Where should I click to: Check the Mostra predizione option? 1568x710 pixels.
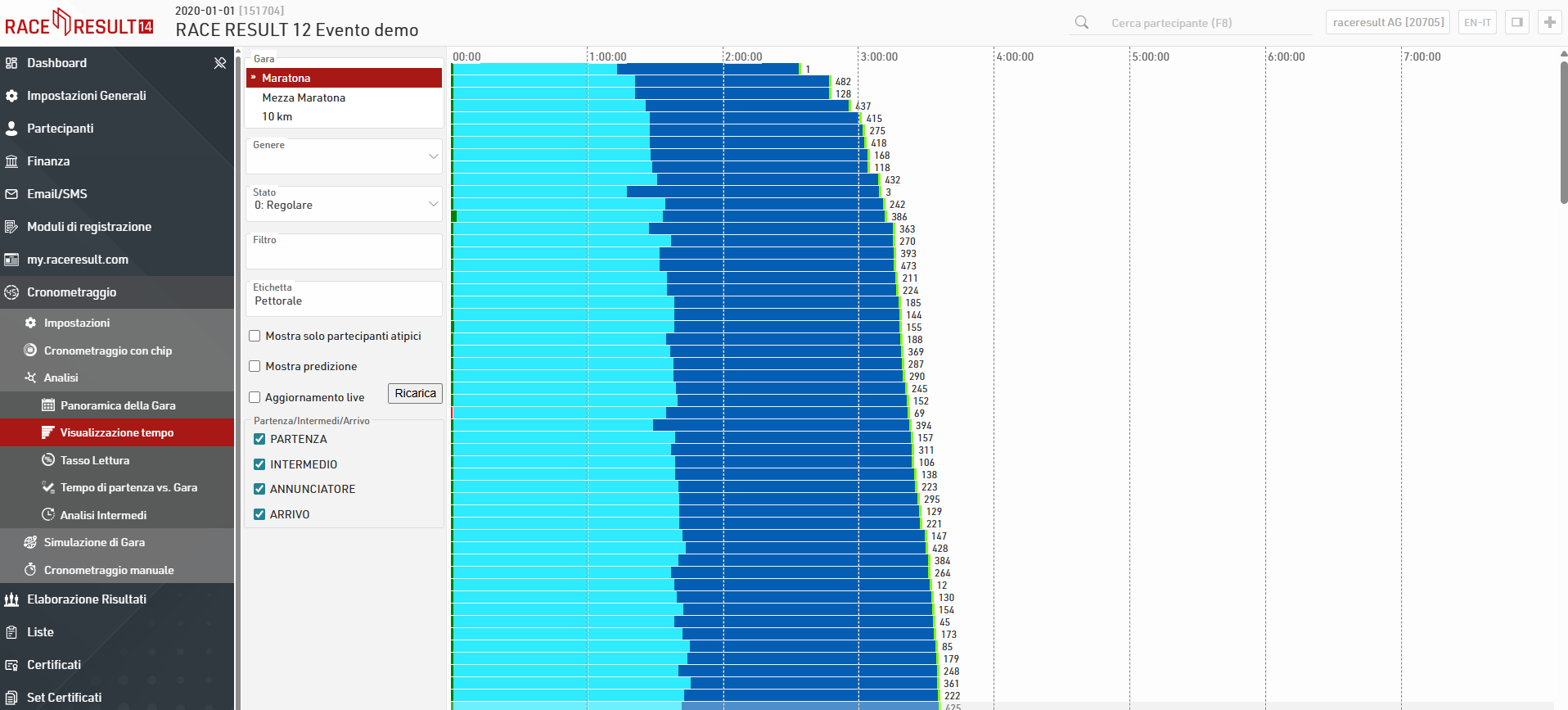click(x=255, y=366)
